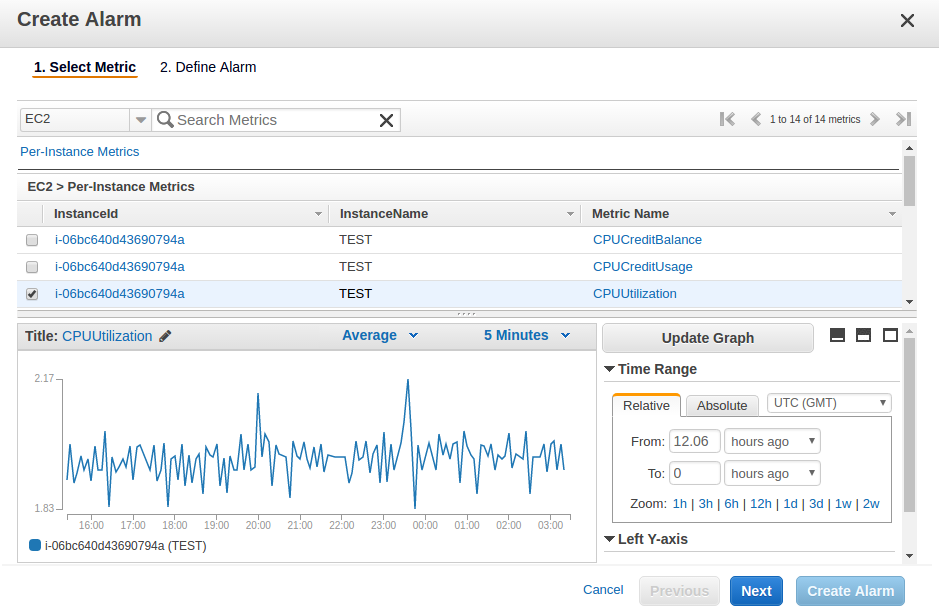Click the Update Graph button
Image resolution: width=939 pixels, height=608 pixels.
coord(707,338)
